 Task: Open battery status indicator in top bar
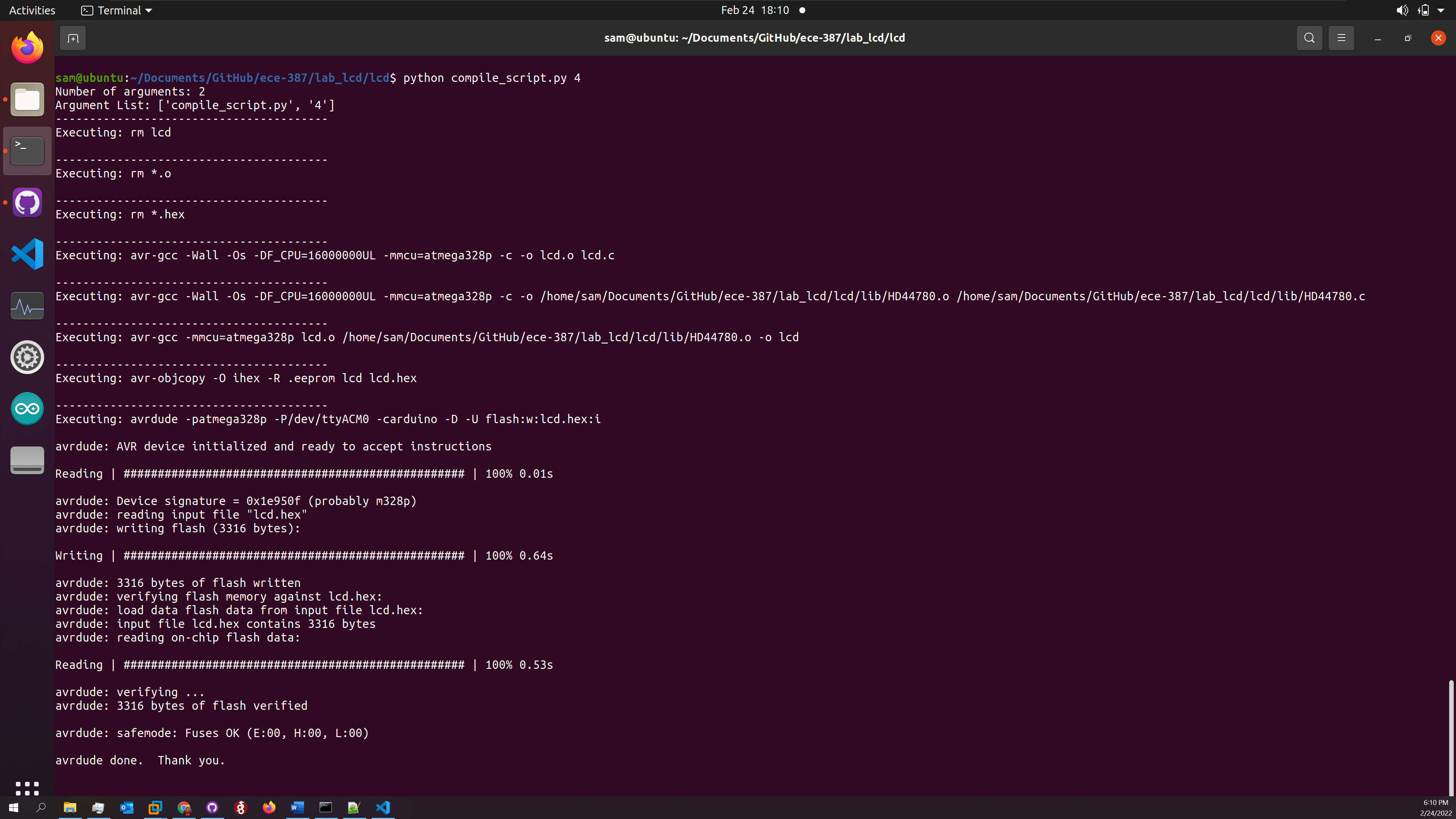coord(1423,10)
